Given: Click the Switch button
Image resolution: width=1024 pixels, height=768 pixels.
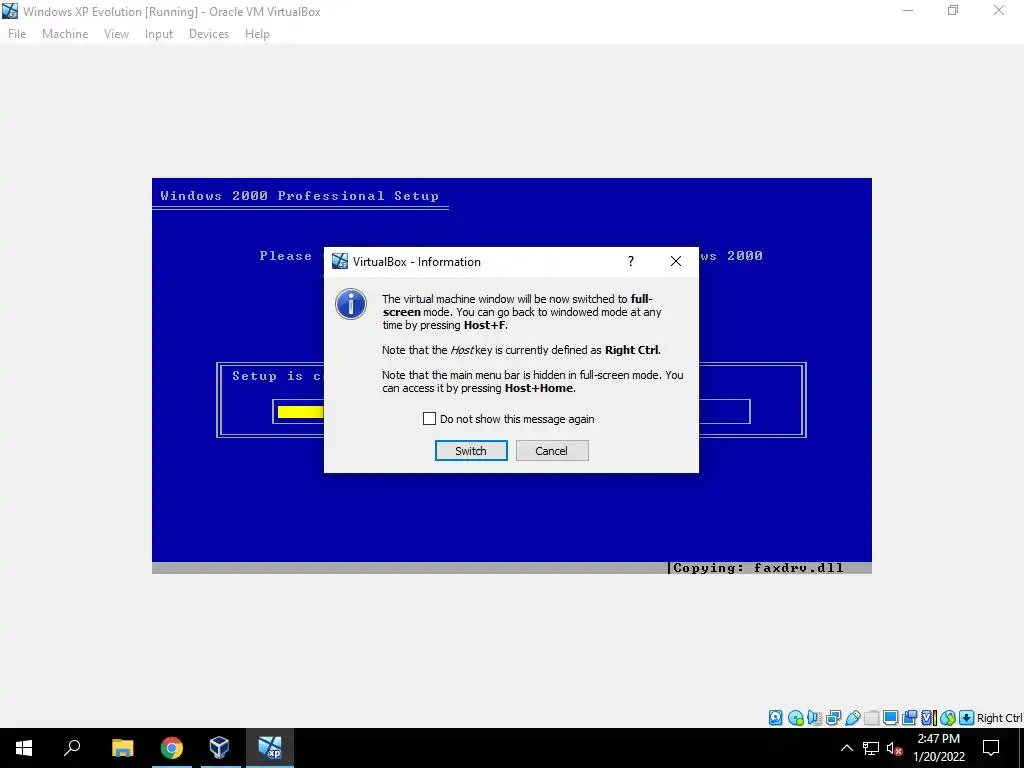Looking at the screenshot, I should click(x=471, y=451).
